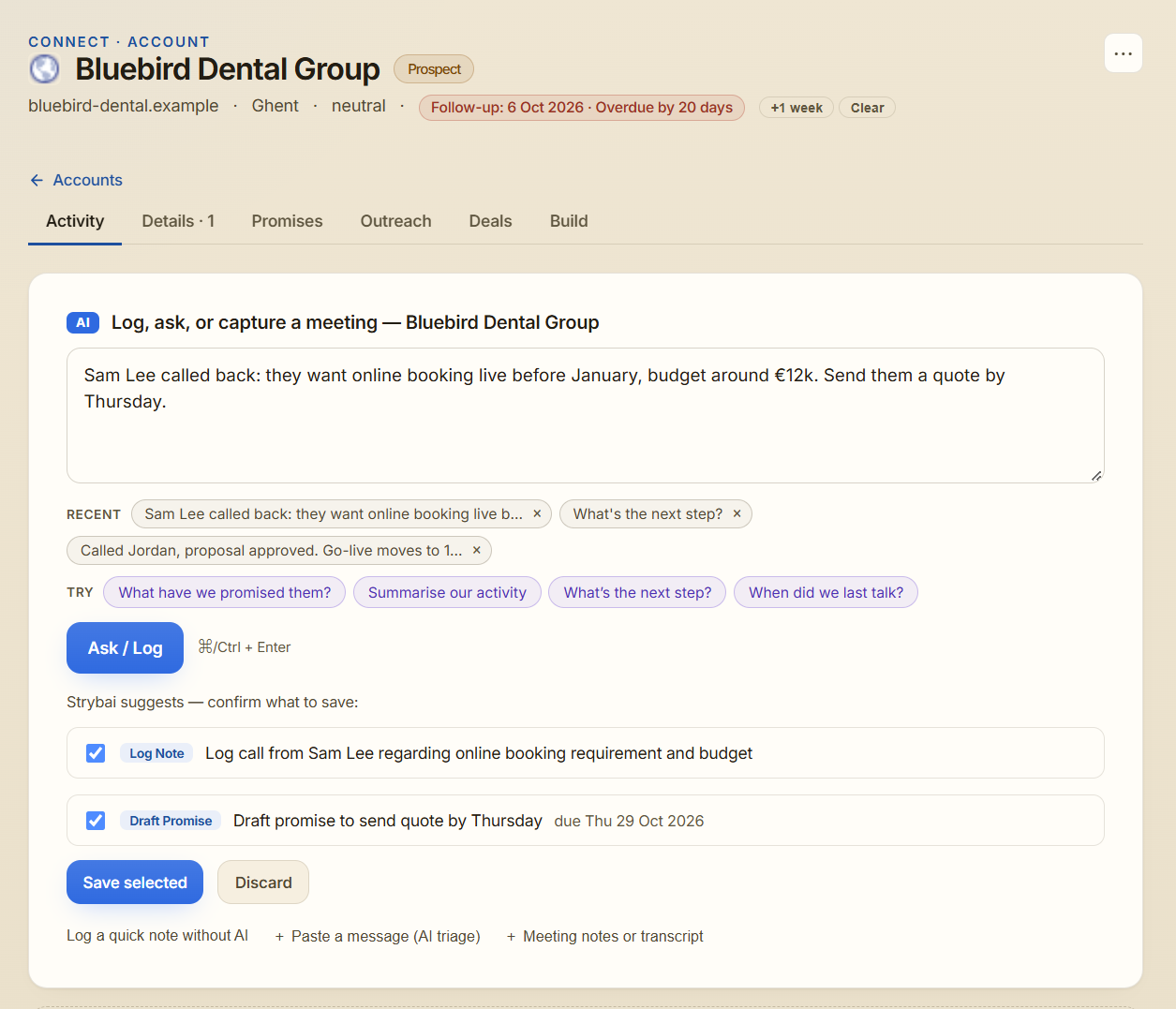
Task: Postpone follow-up with '+1 week'
Action: tap(796, 108)
